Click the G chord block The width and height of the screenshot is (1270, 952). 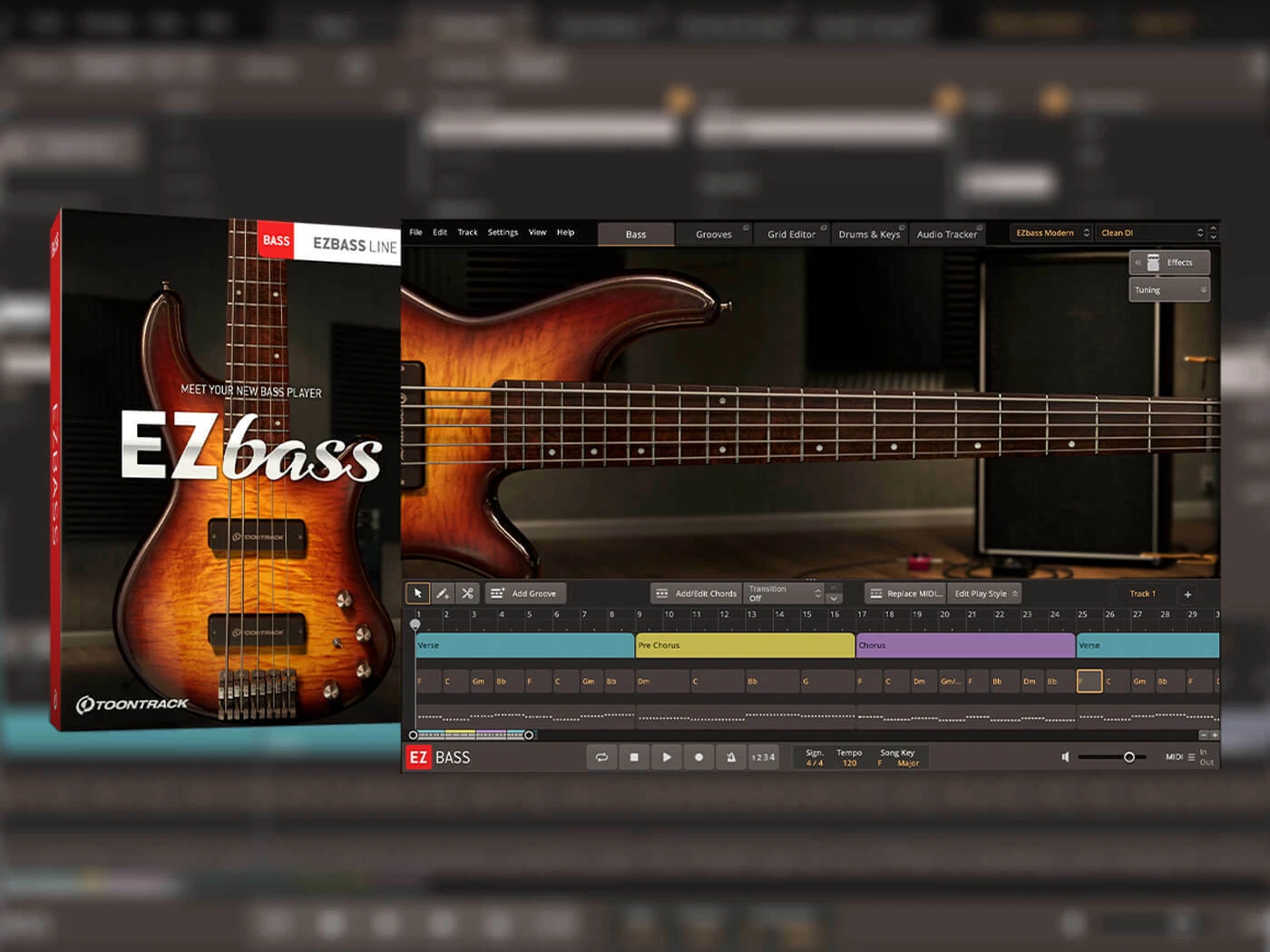coord(826,681)
